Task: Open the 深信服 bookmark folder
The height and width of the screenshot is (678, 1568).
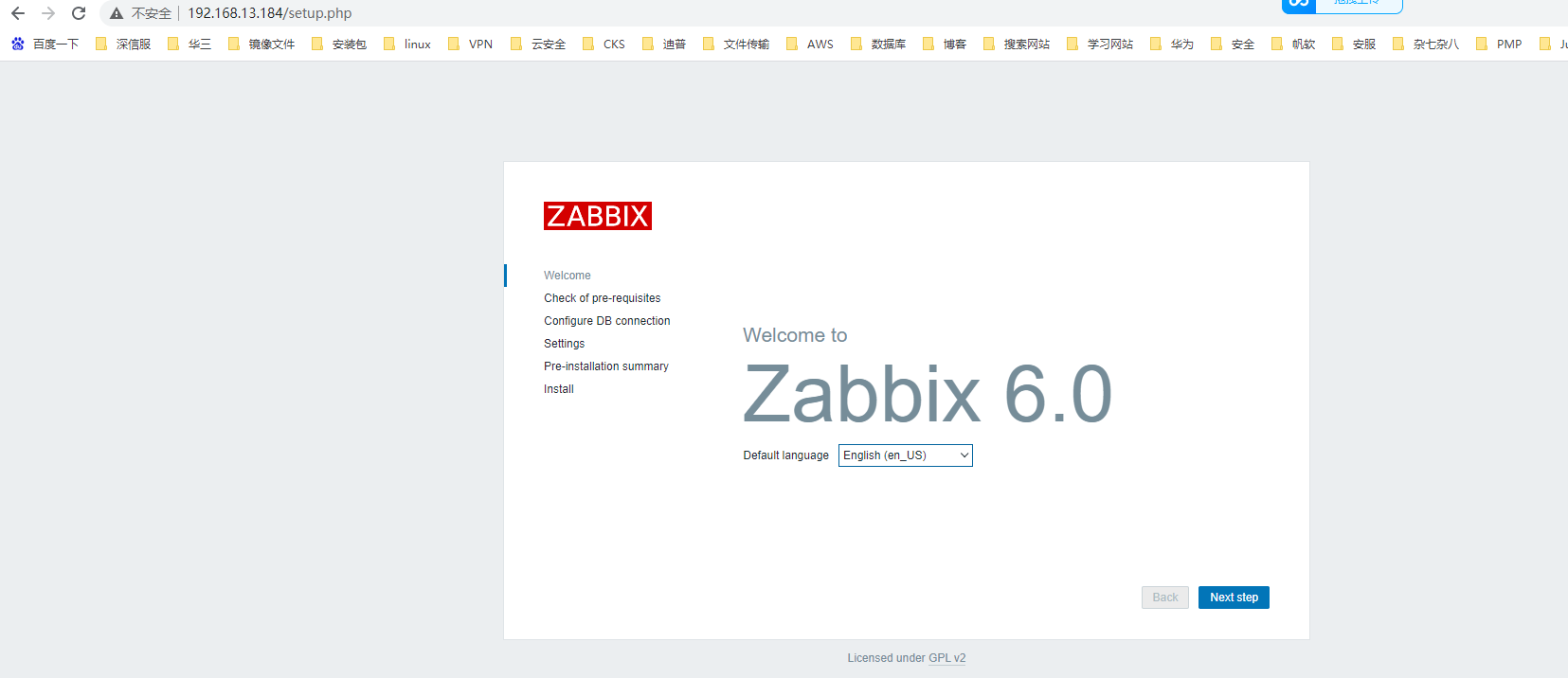Action: pyautogui.click(x=123, y=44)
